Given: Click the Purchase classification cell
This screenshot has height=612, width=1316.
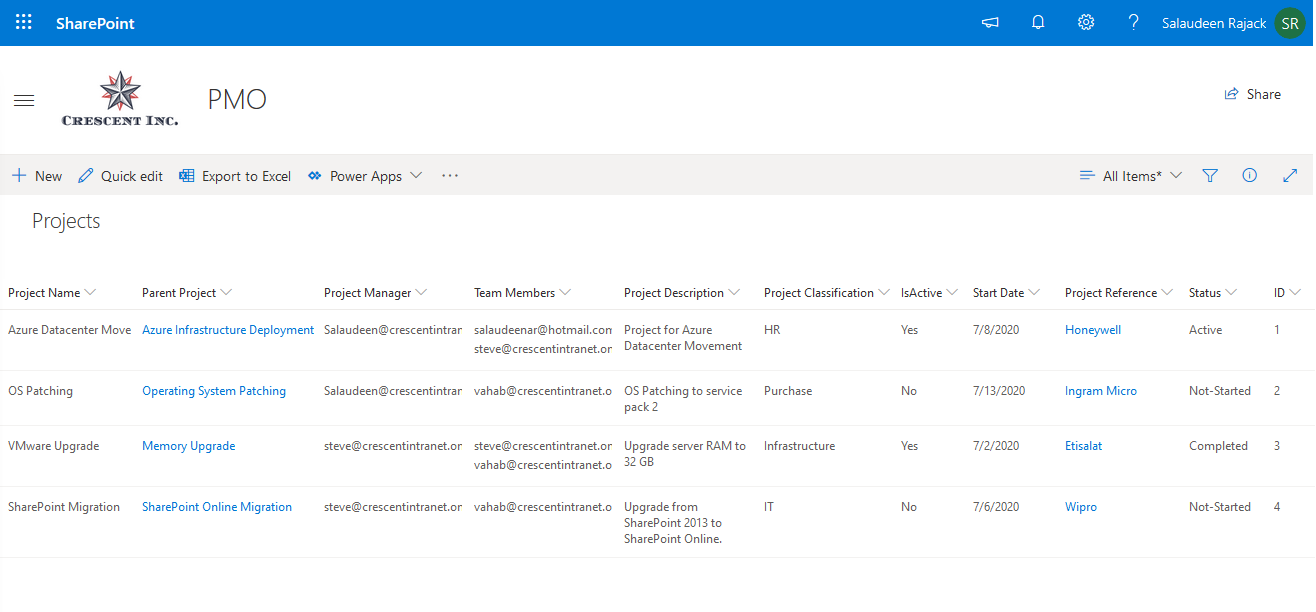Looking at the screenshot, I should [788, 391].
